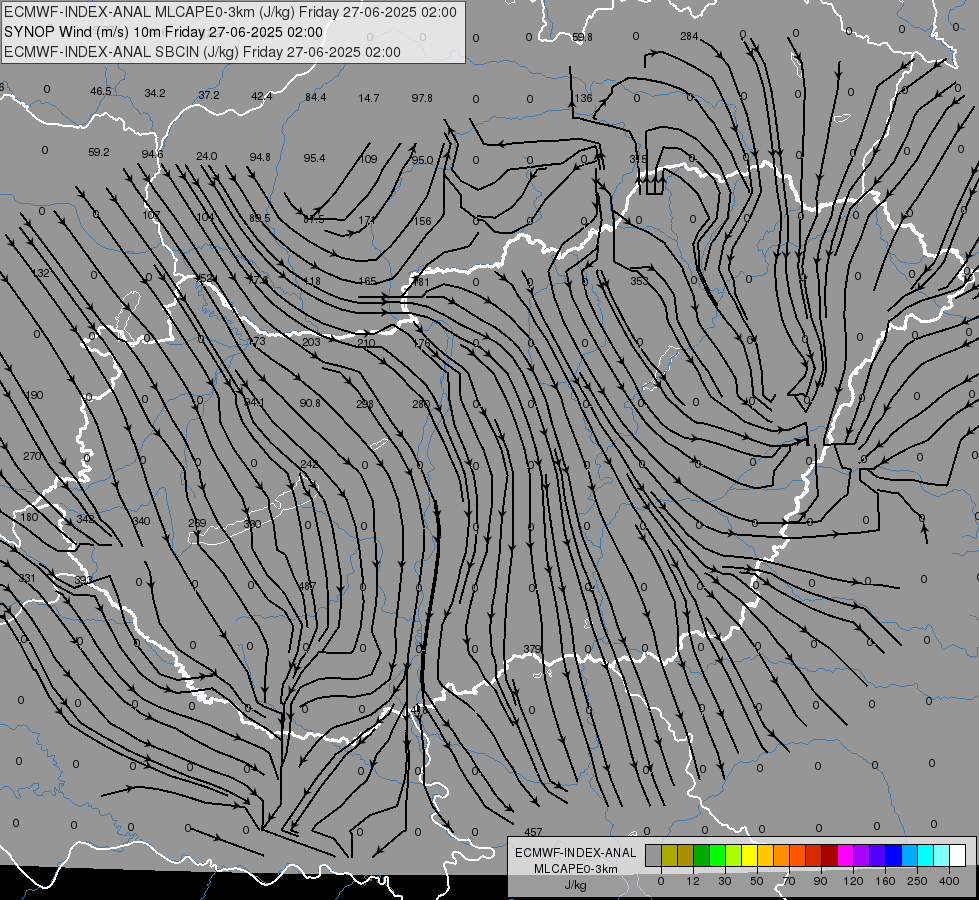Click the map value 210
The height and width of the screenshot is (900, 979).
point(366,343)
